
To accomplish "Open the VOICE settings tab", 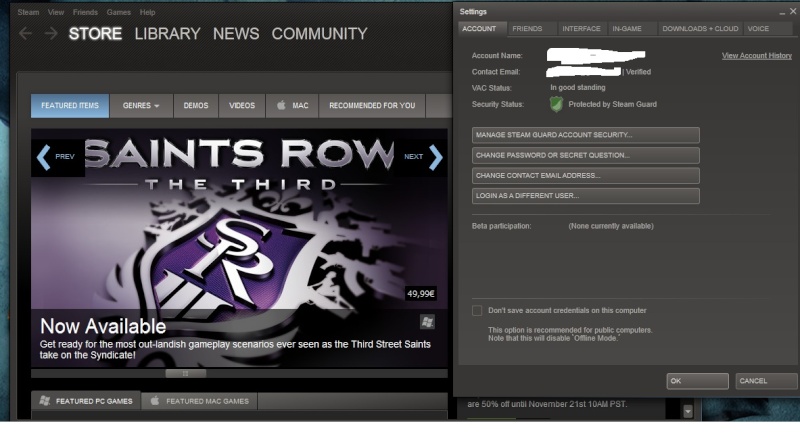I will (768, 29).
